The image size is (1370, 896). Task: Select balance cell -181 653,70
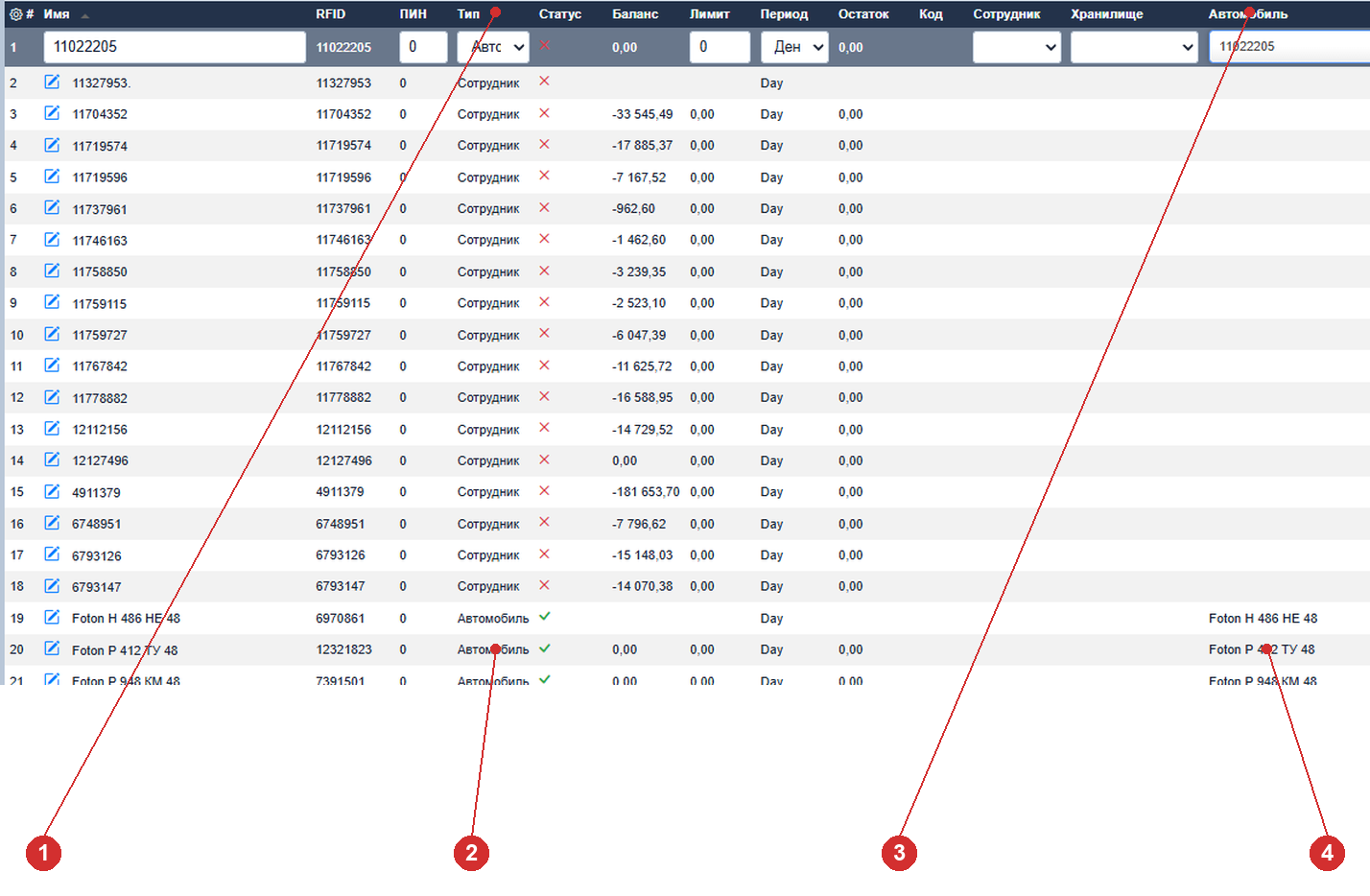[646, 492]
